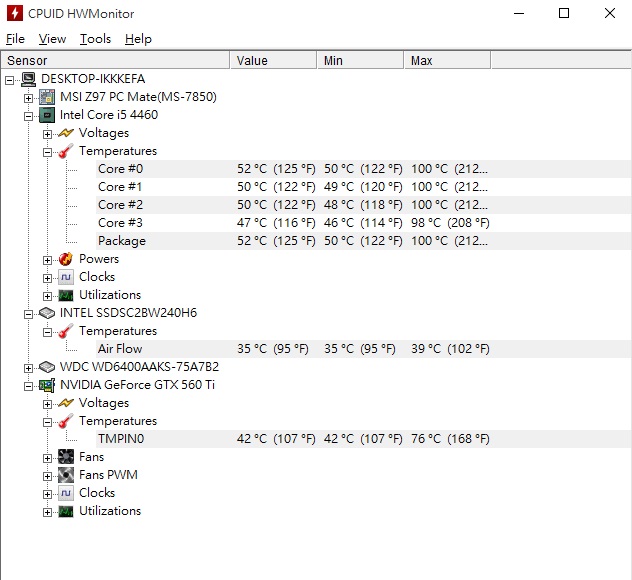Collapse the CPU Temperatures branch
This screenshot has width=632, height=580.
click(47, 152)
